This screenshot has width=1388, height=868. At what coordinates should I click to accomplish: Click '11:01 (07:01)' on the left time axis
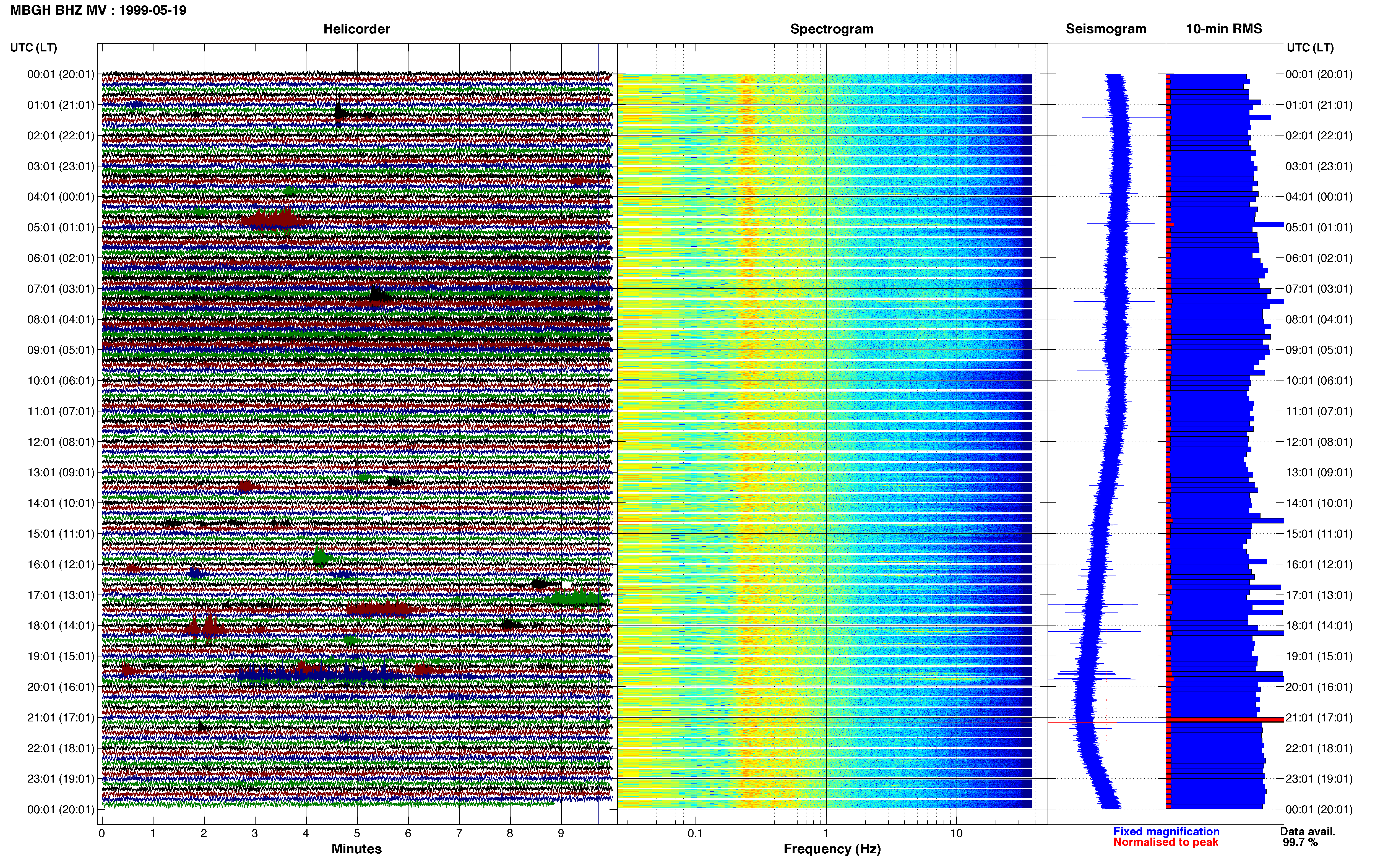(60, 411)
